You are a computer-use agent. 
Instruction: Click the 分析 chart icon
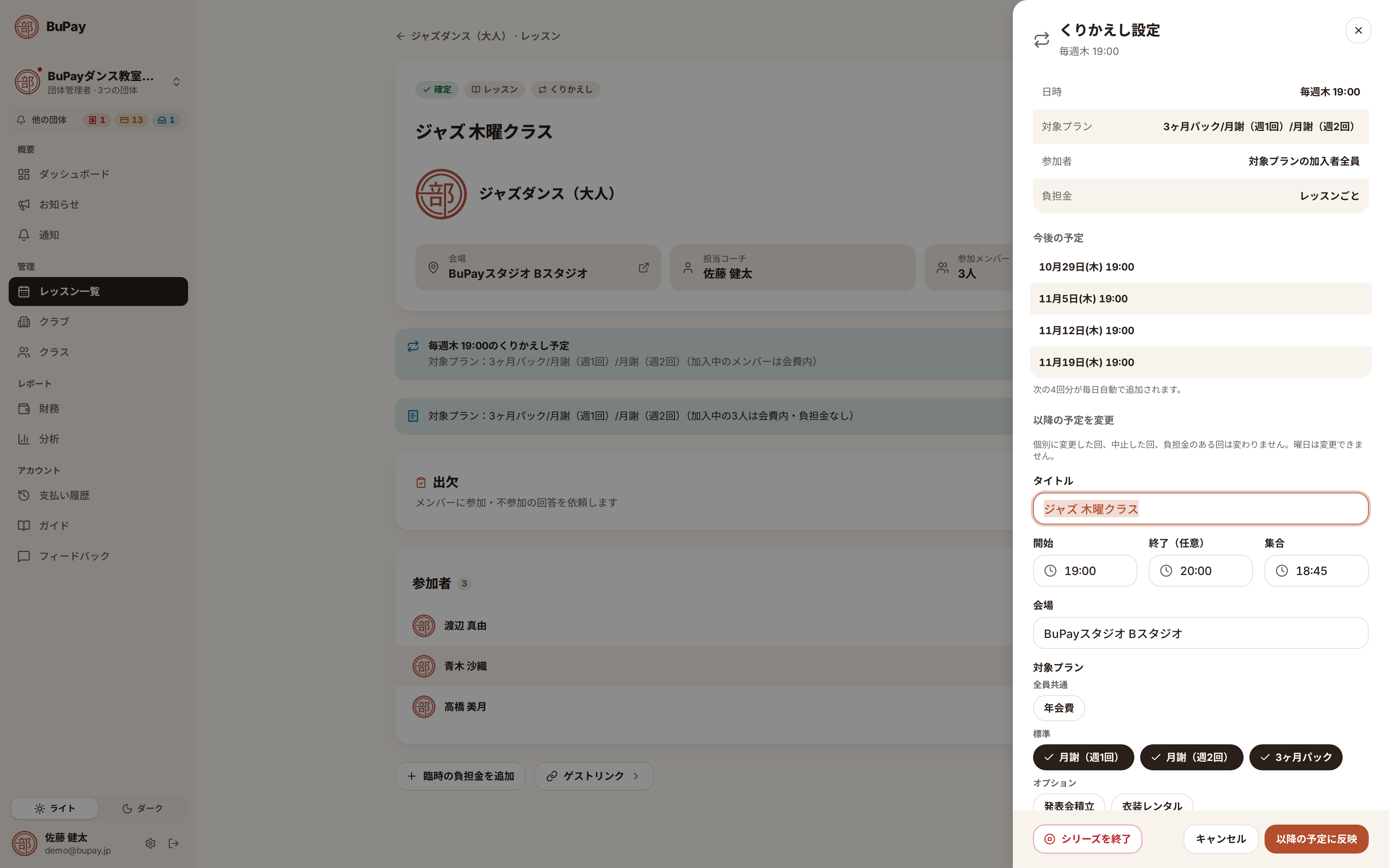[x=24, y=439]
